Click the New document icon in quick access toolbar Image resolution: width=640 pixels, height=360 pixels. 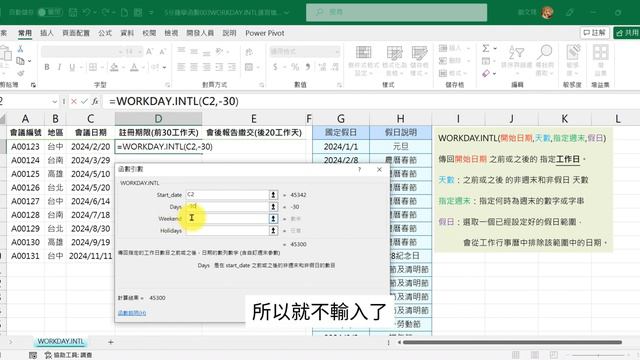[124, 12]
